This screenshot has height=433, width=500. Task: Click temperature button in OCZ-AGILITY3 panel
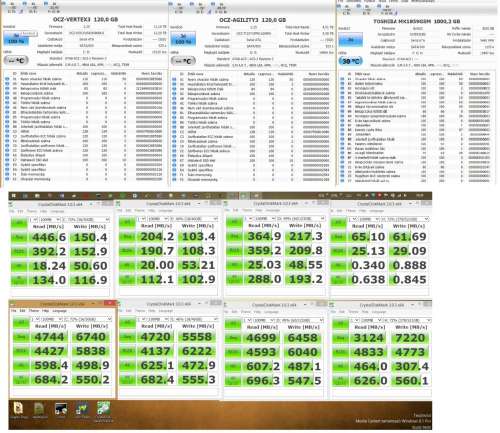(x=183, y=61)
